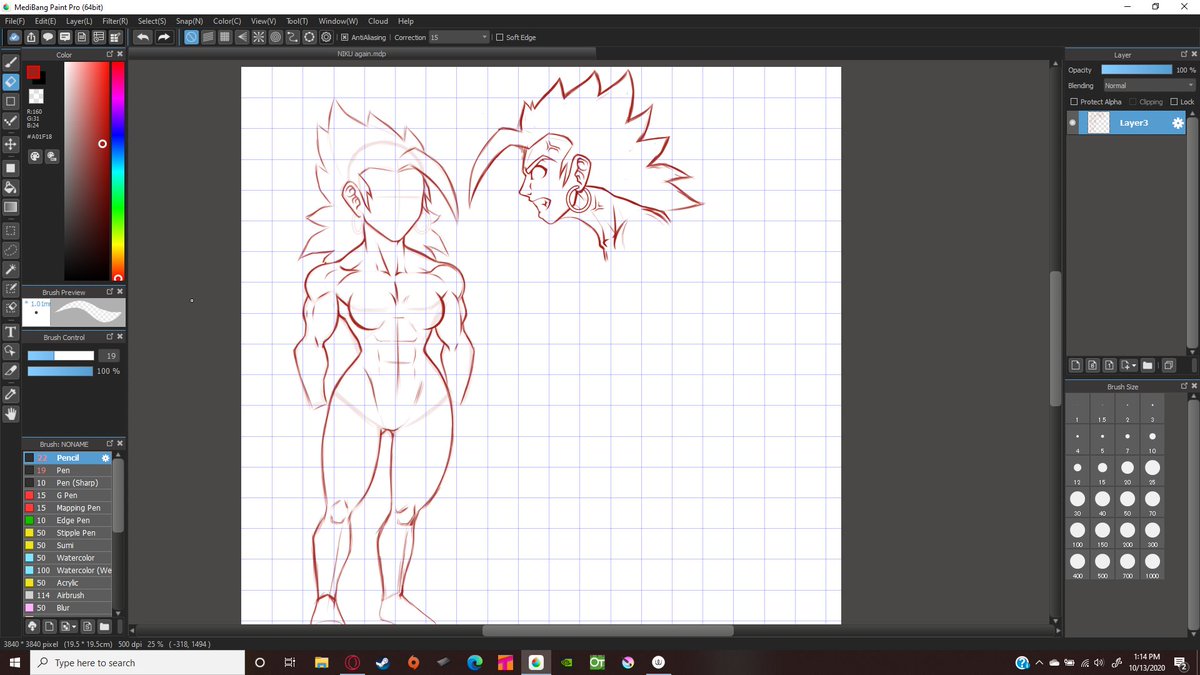
Task: Enable the radial snap icon
Action: 259,37
